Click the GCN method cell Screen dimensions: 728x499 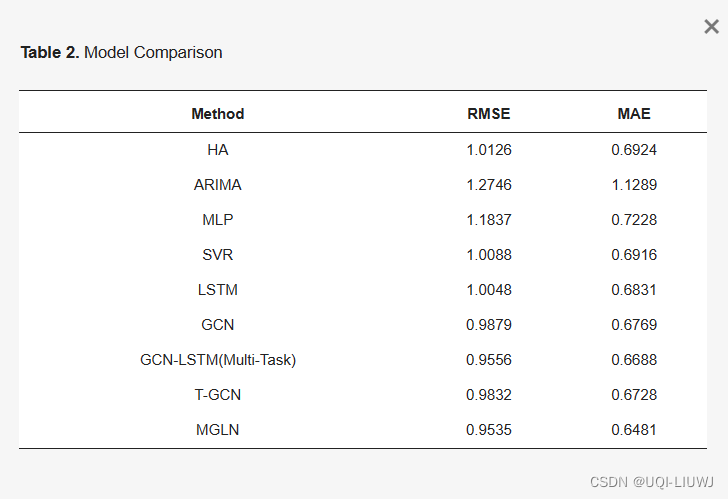[x=218, y=325]
